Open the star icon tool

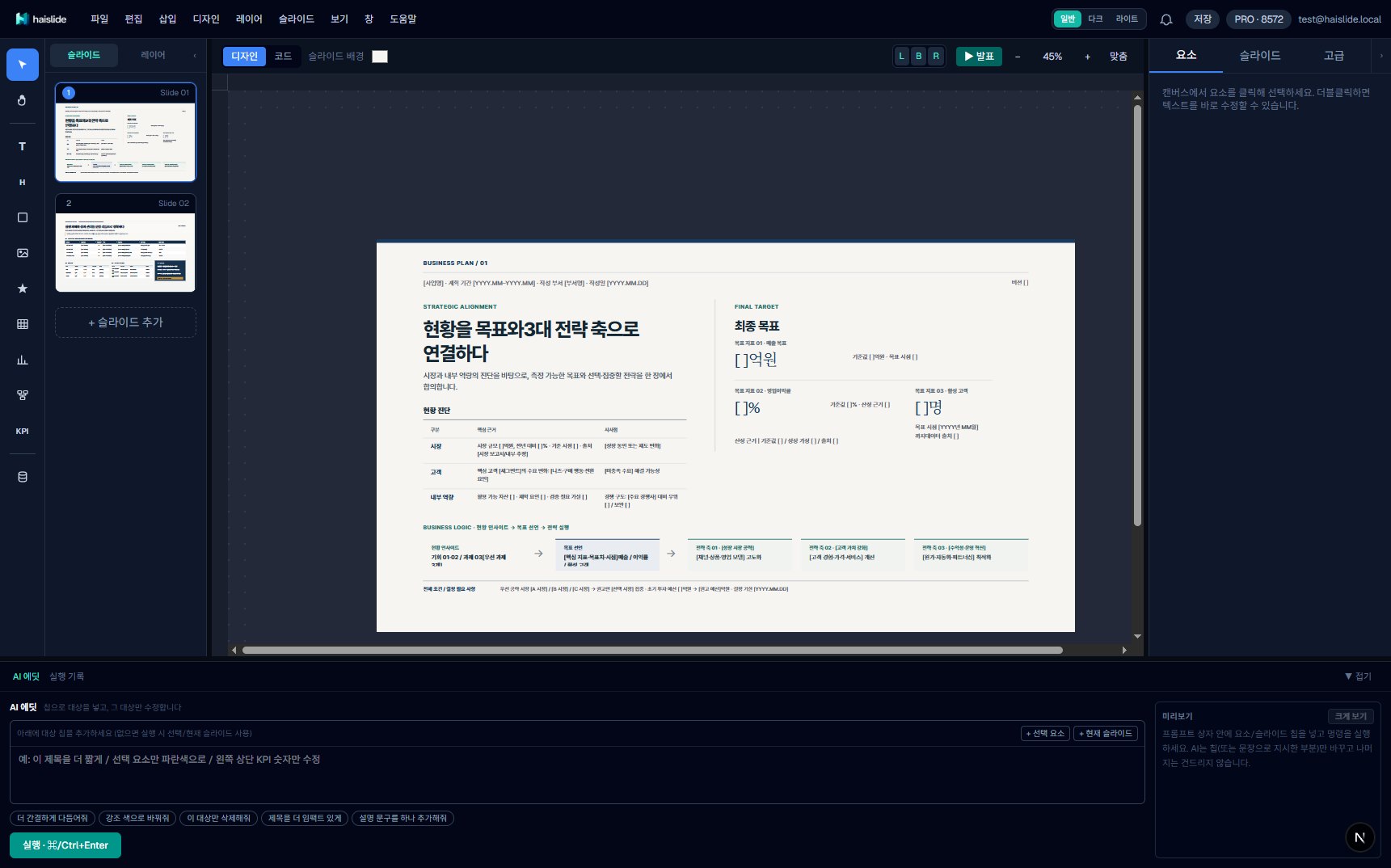(x=23, y=289)
